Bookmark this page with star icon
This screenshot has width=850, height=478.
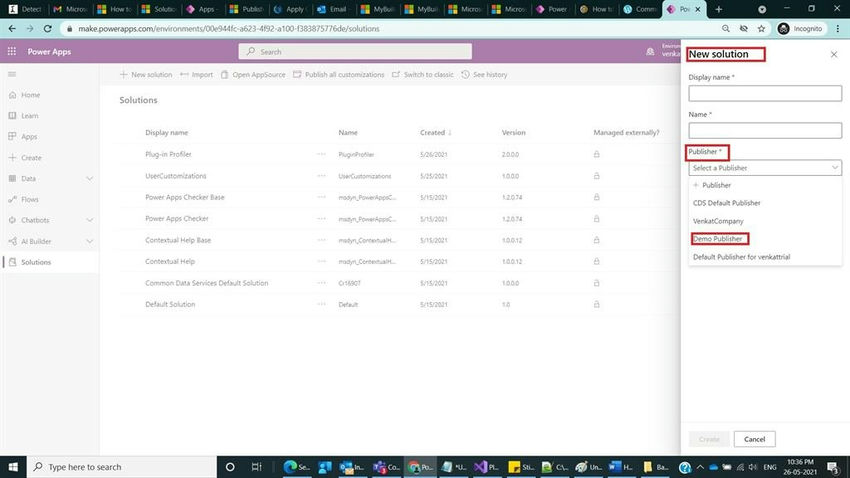click(x=761, y=29)
